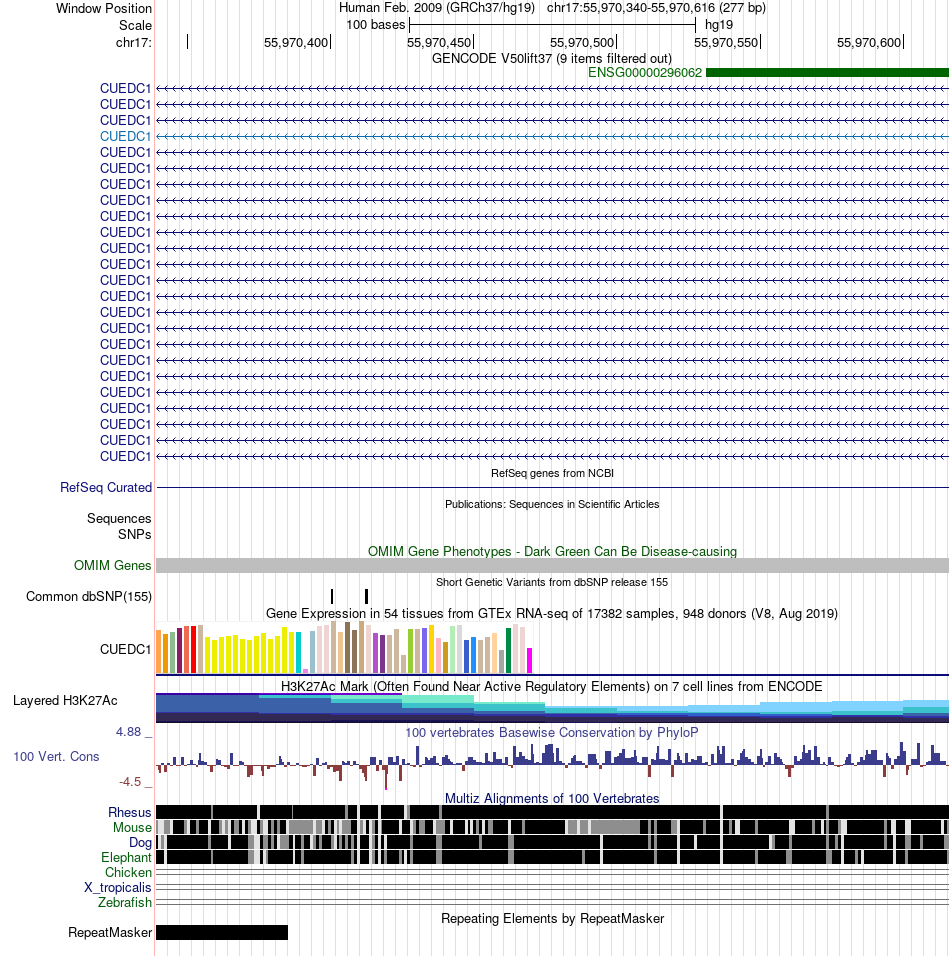950x956 pixels.
Task: Click the light-blue CUEDC1 transcript label
Action: (x=125, y=137)
